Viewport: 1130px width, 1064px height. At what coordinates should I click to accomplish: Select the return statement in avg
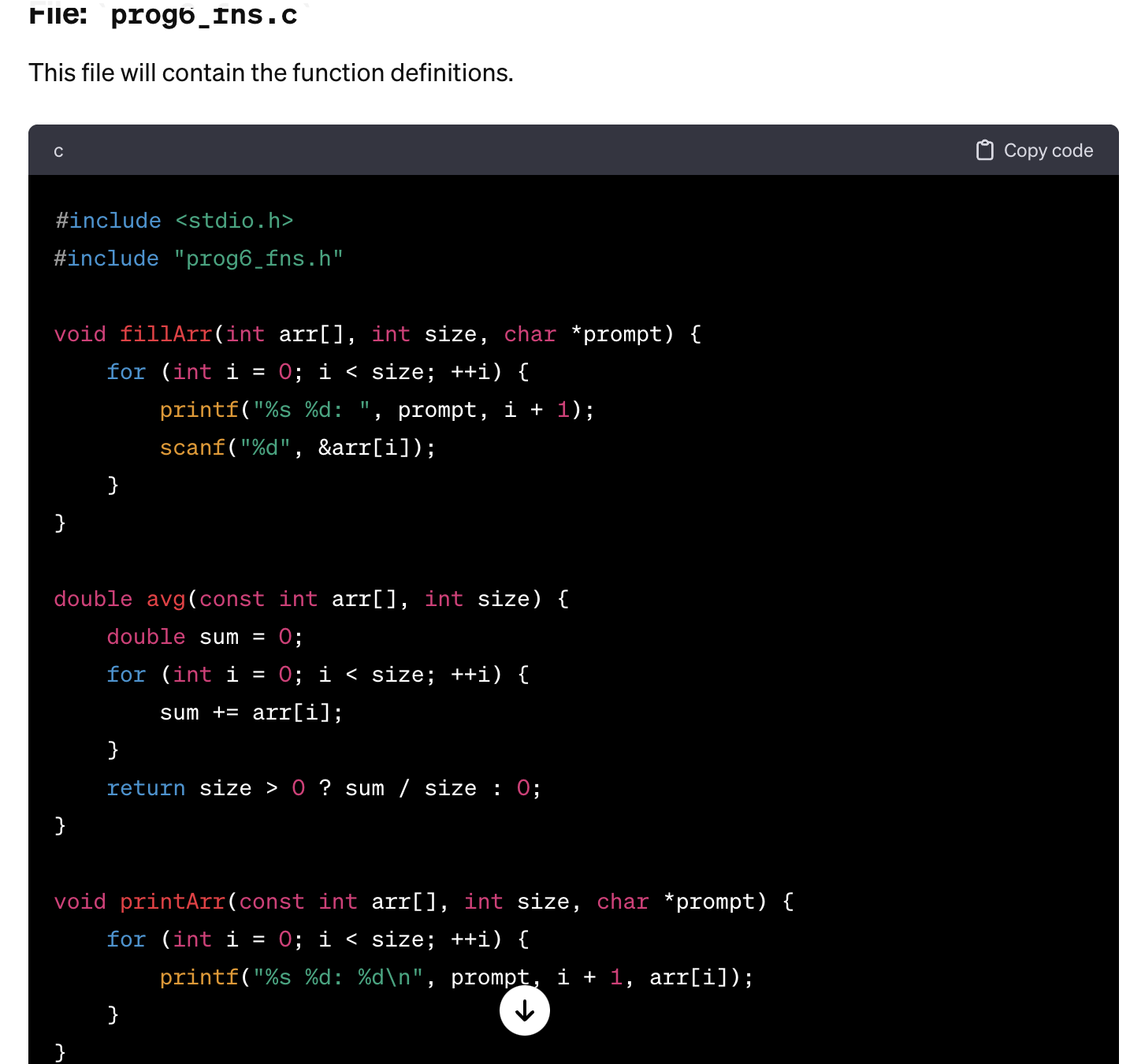tap(324, 787)
